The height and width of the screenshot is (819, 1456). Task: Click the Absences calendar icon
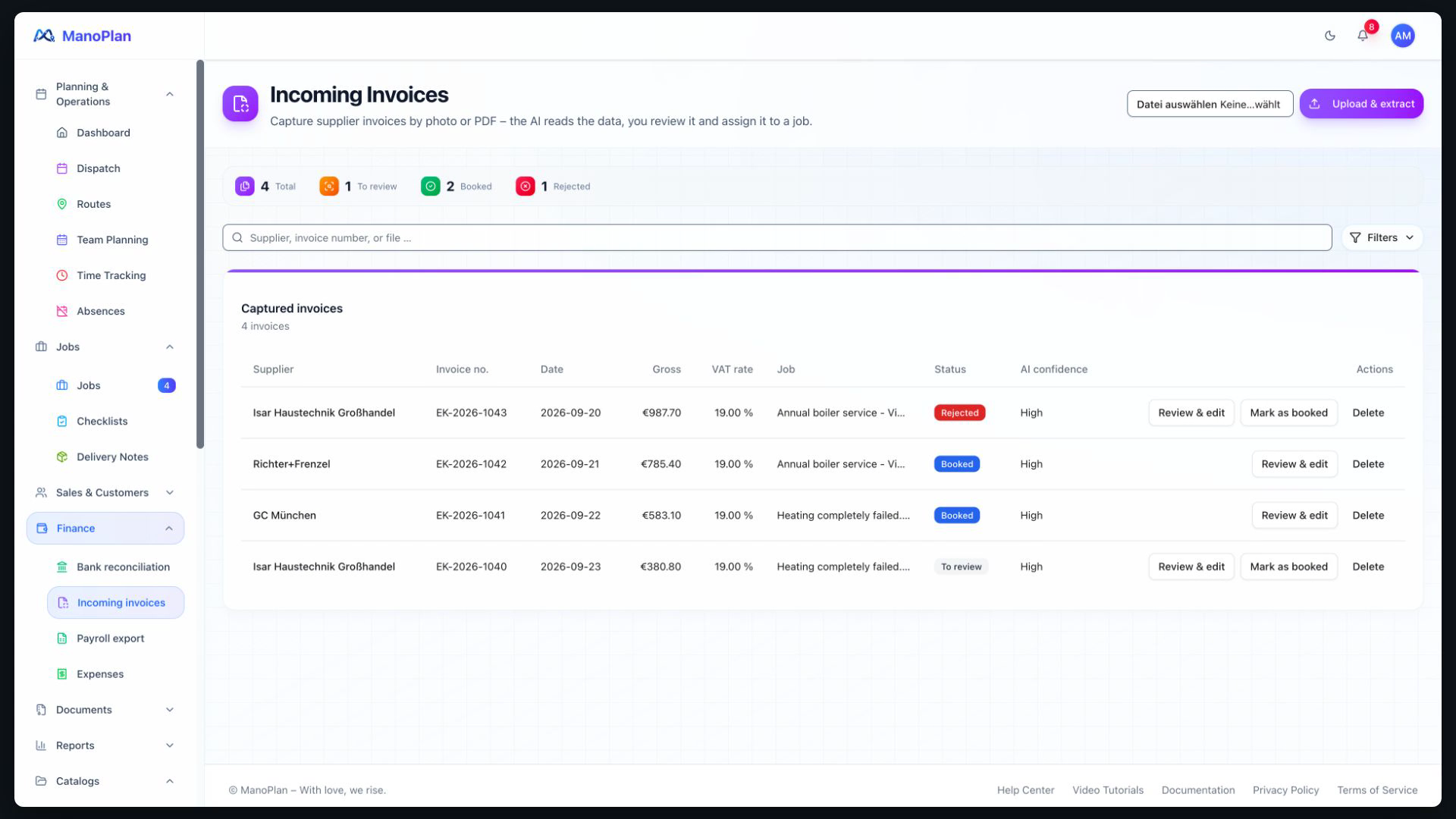pyautogui.click(x=62, y=311)
